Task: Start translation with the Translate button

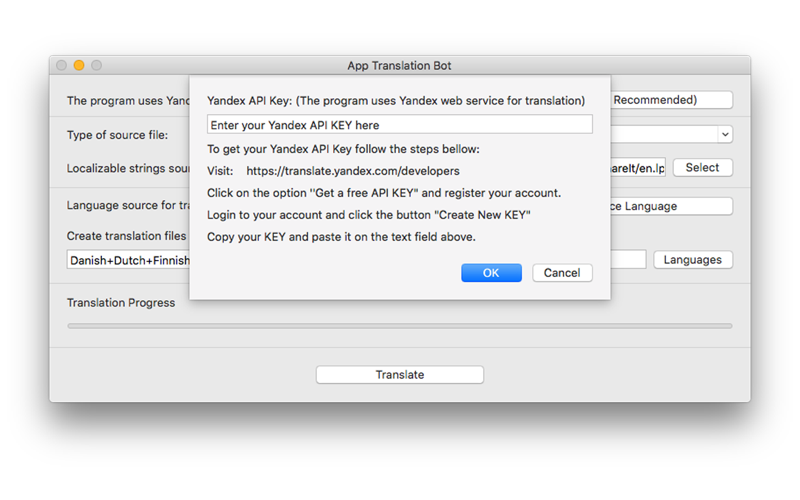Action: click(x=399, y=374)
